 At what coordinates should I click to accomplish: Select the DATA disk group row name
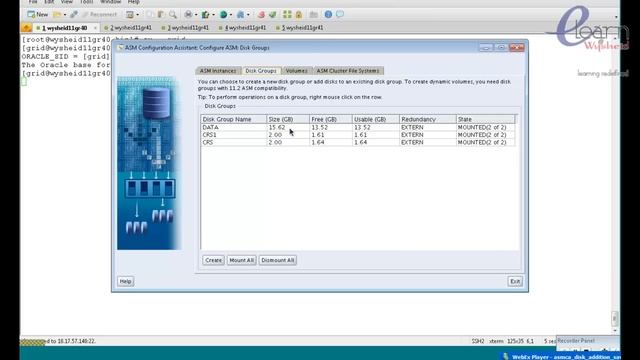(211, 127)
